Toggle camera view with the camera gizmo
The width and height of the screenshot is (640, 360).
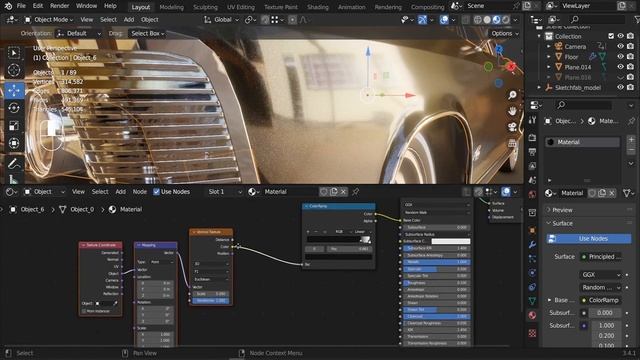click(512, 127)
